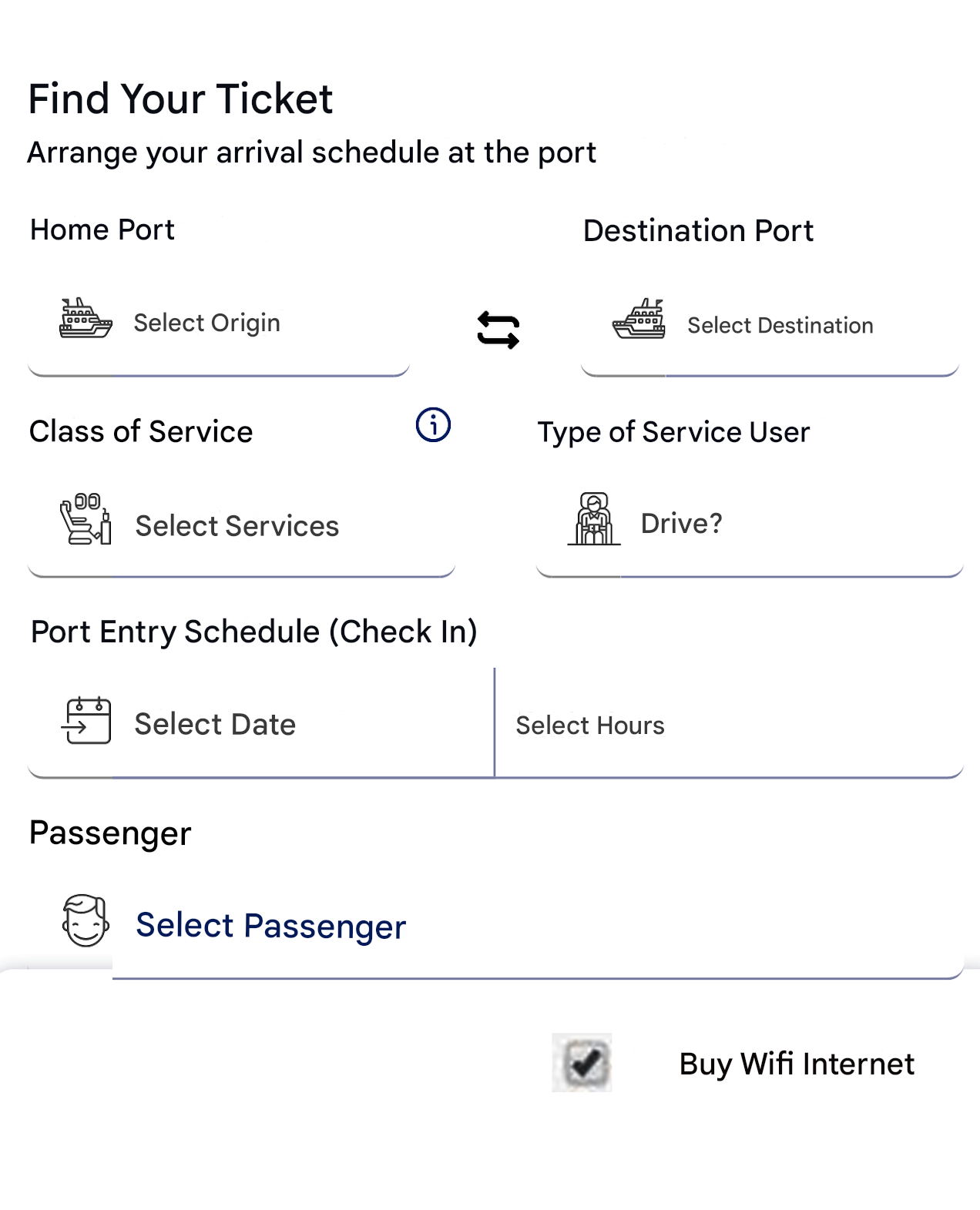This screenshot has width=980, height=1210.
Task: Choose the Drive? service user type
Action: point(682,524)
